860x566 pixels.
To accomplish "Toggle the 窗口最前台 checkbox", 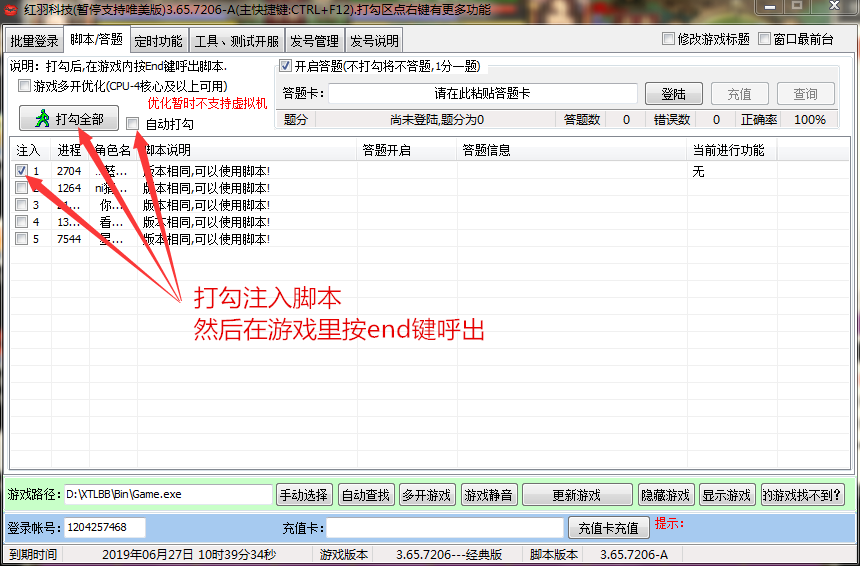I will 765,40.
